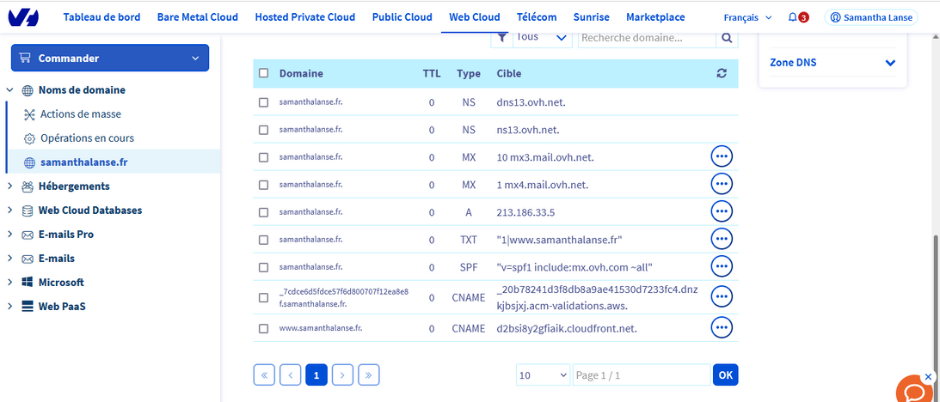Screen dimensions: 940x402
Task: Click the E-mails Pro envelope icon
Action: coord(27,235)
